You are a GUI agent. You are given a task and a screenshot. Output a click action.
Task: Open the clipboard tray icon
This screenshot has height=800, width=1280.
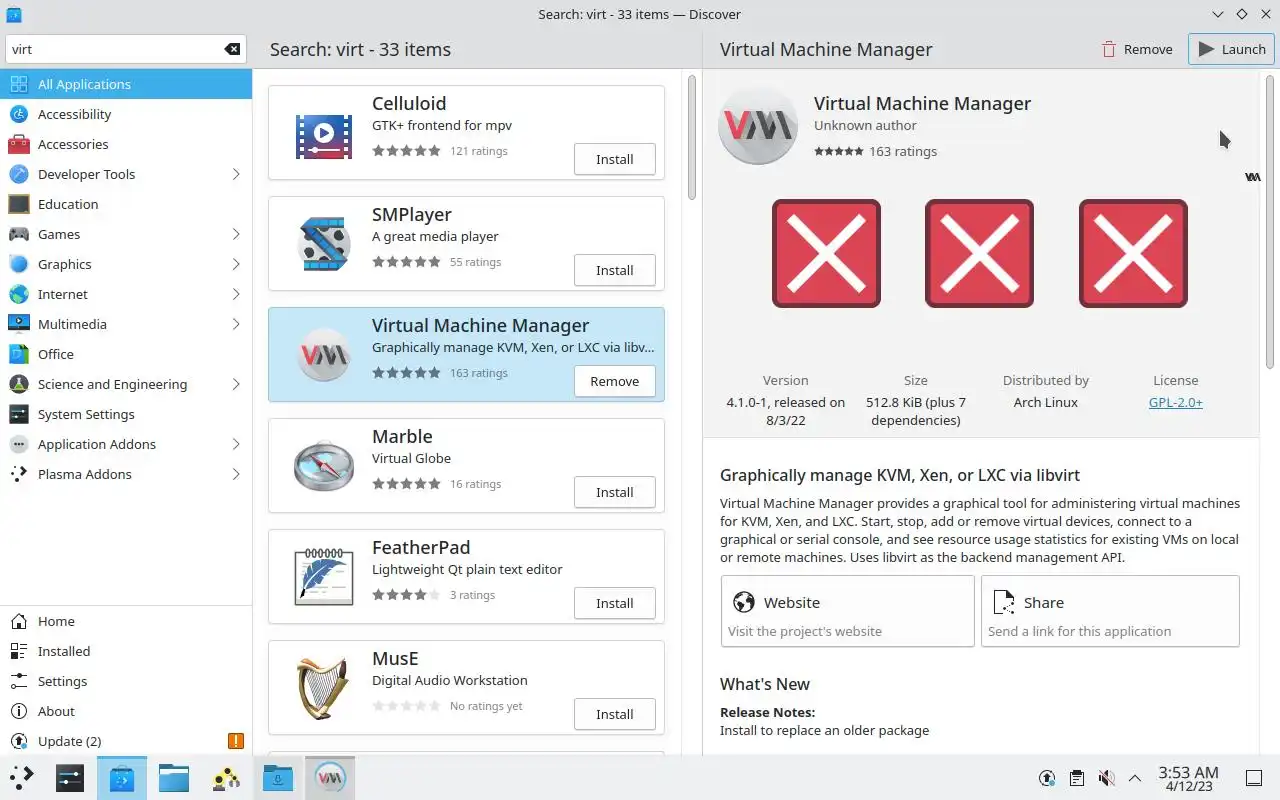(1076, 778)
